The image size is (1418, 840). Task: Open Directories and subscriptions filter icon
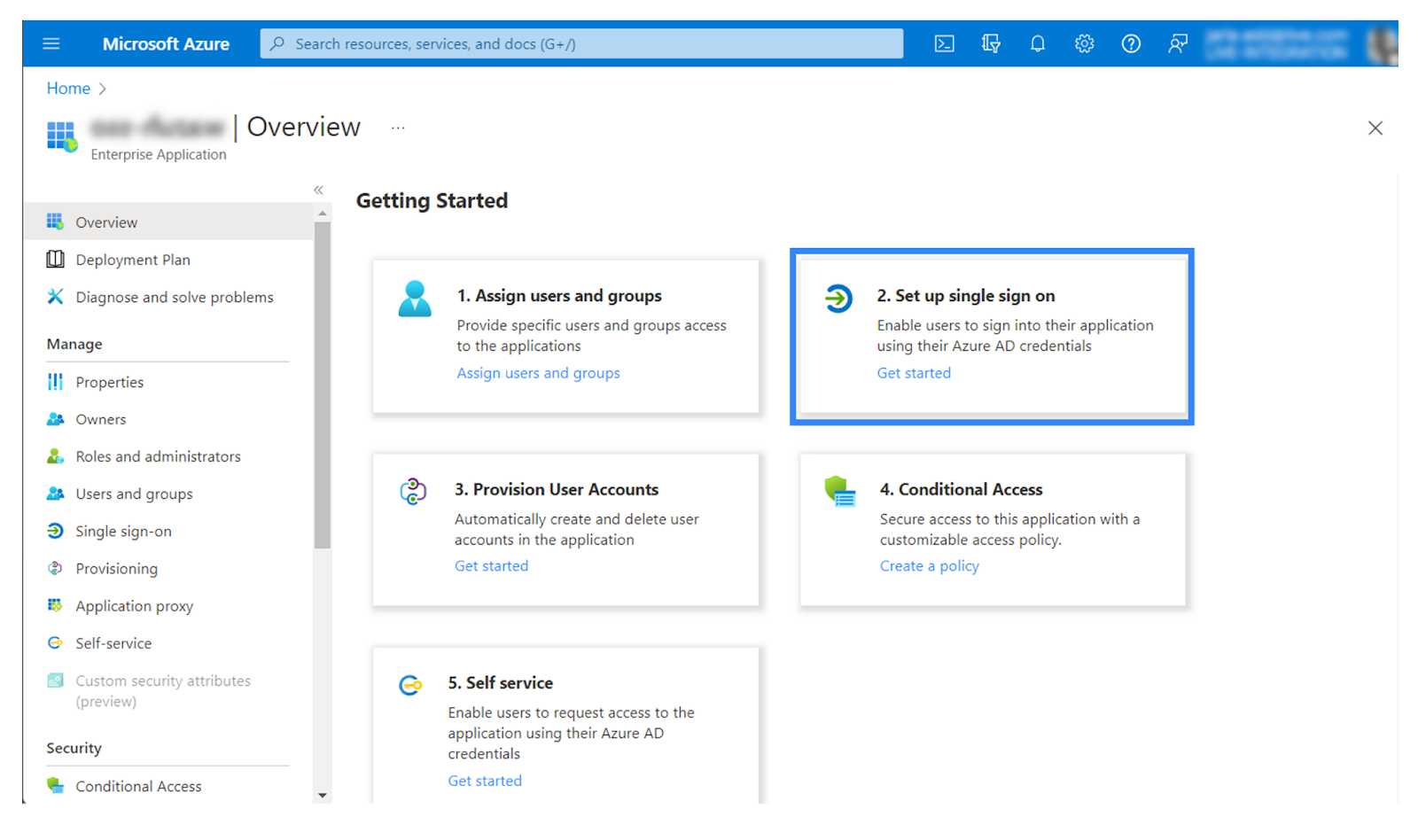click(x=991, y=43)
